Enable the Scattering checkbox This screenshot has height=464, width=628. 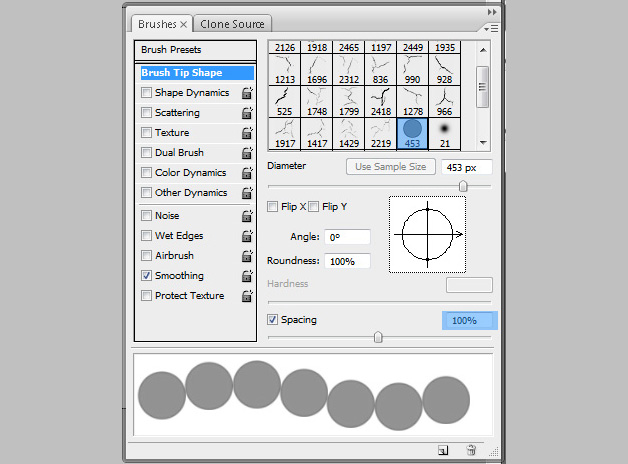pyautogui.click(x=146, y=113)
